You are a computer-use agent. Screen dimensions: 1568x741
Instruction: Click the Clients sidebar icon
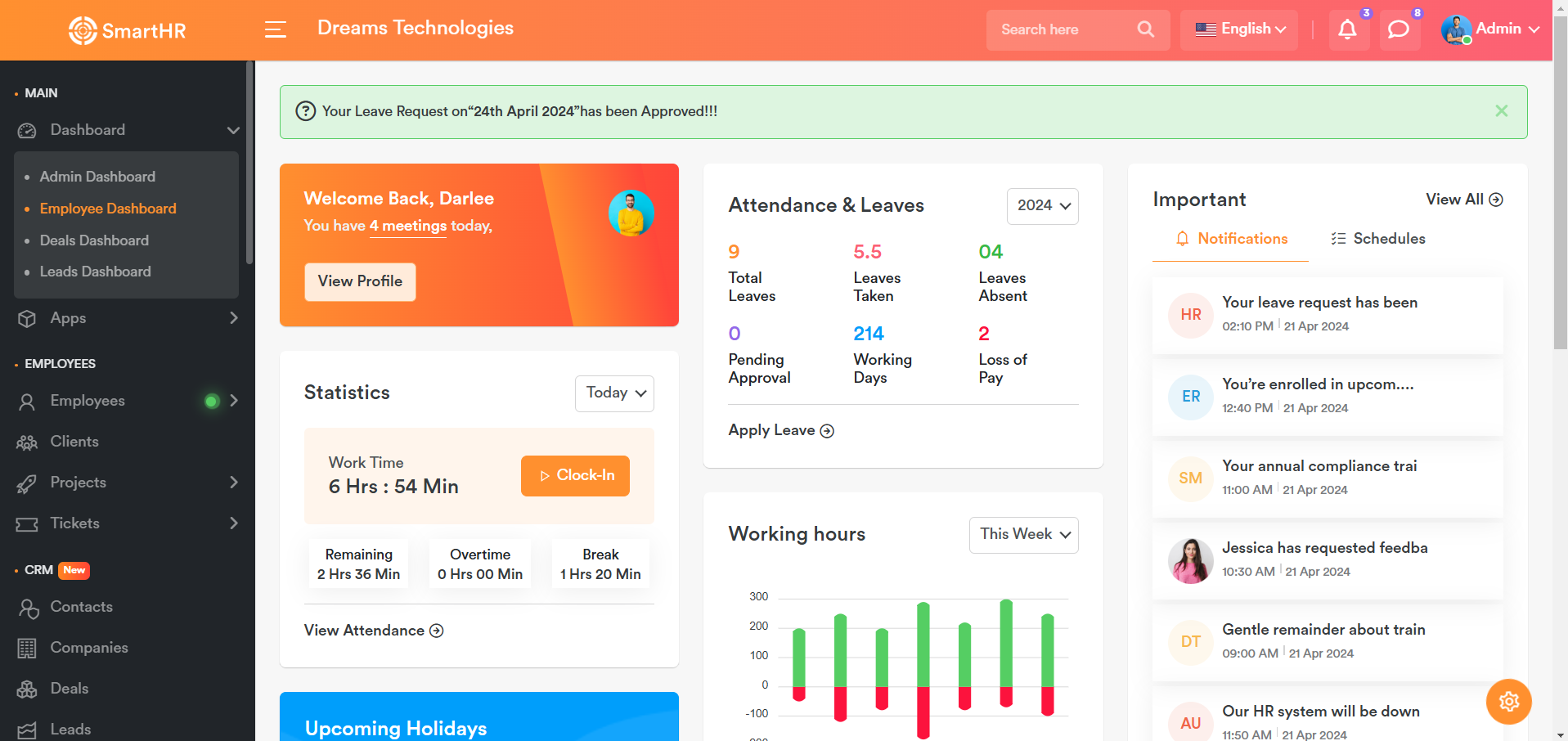point(27,442)
